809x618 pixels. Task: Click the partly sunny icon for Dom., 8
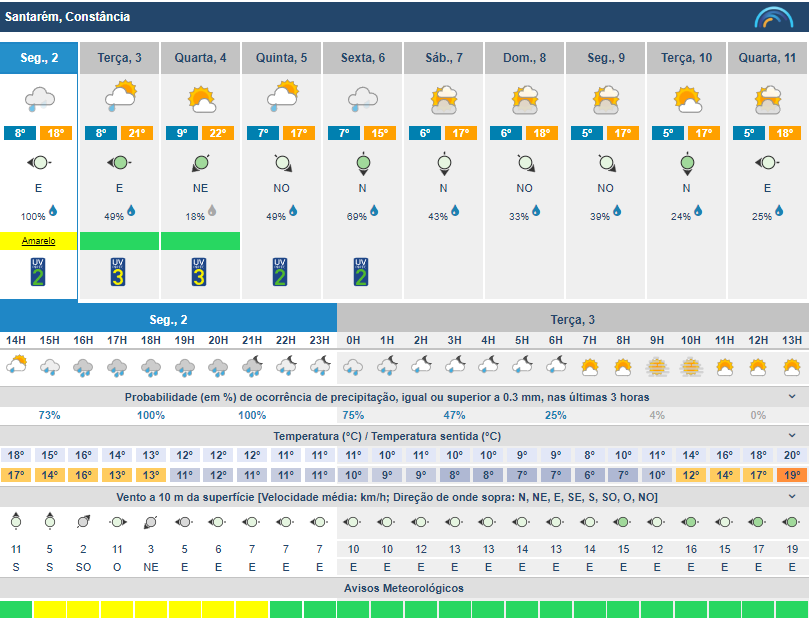(525, 98)
